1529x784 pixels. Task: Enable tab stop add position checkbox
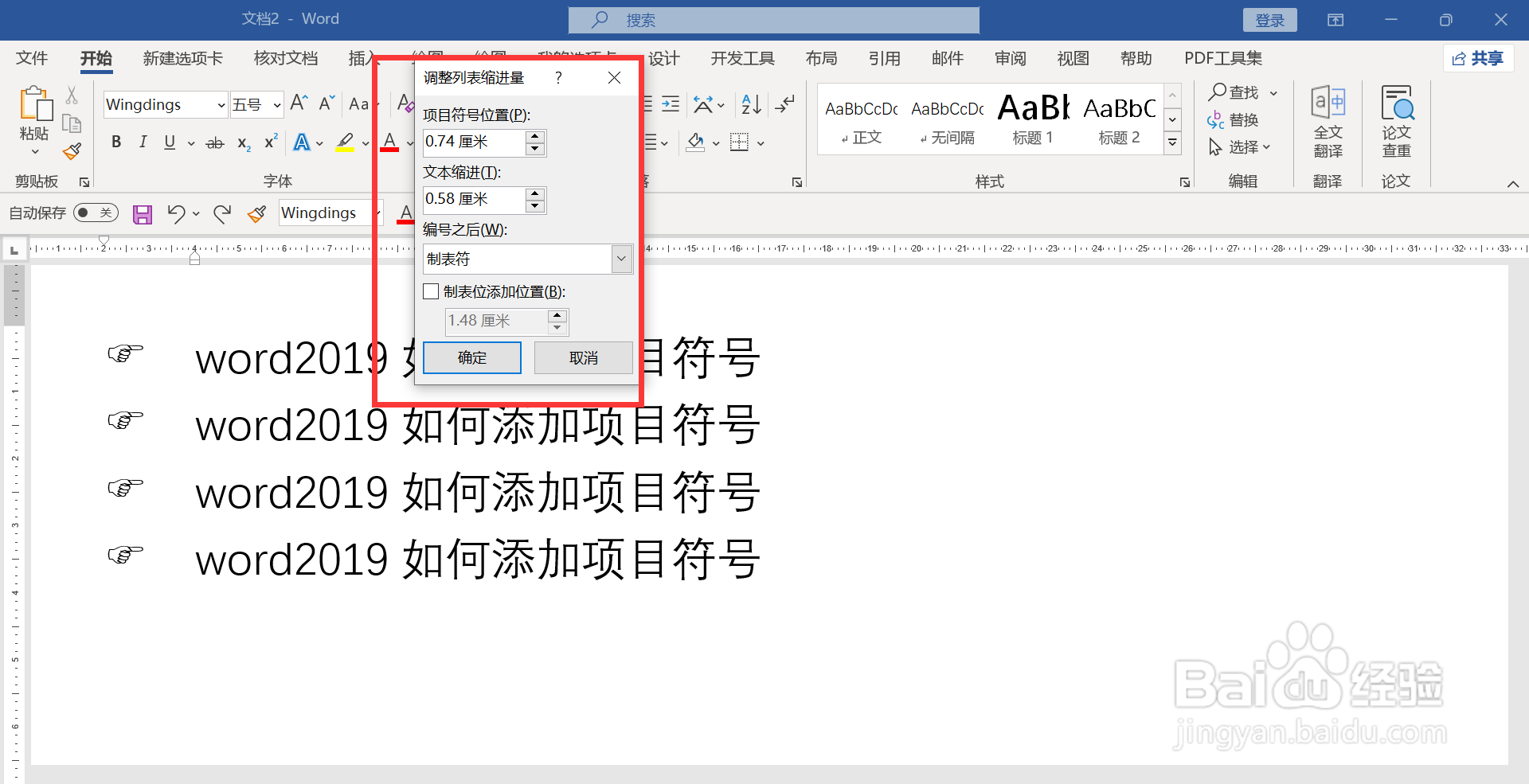click(431, 292)
